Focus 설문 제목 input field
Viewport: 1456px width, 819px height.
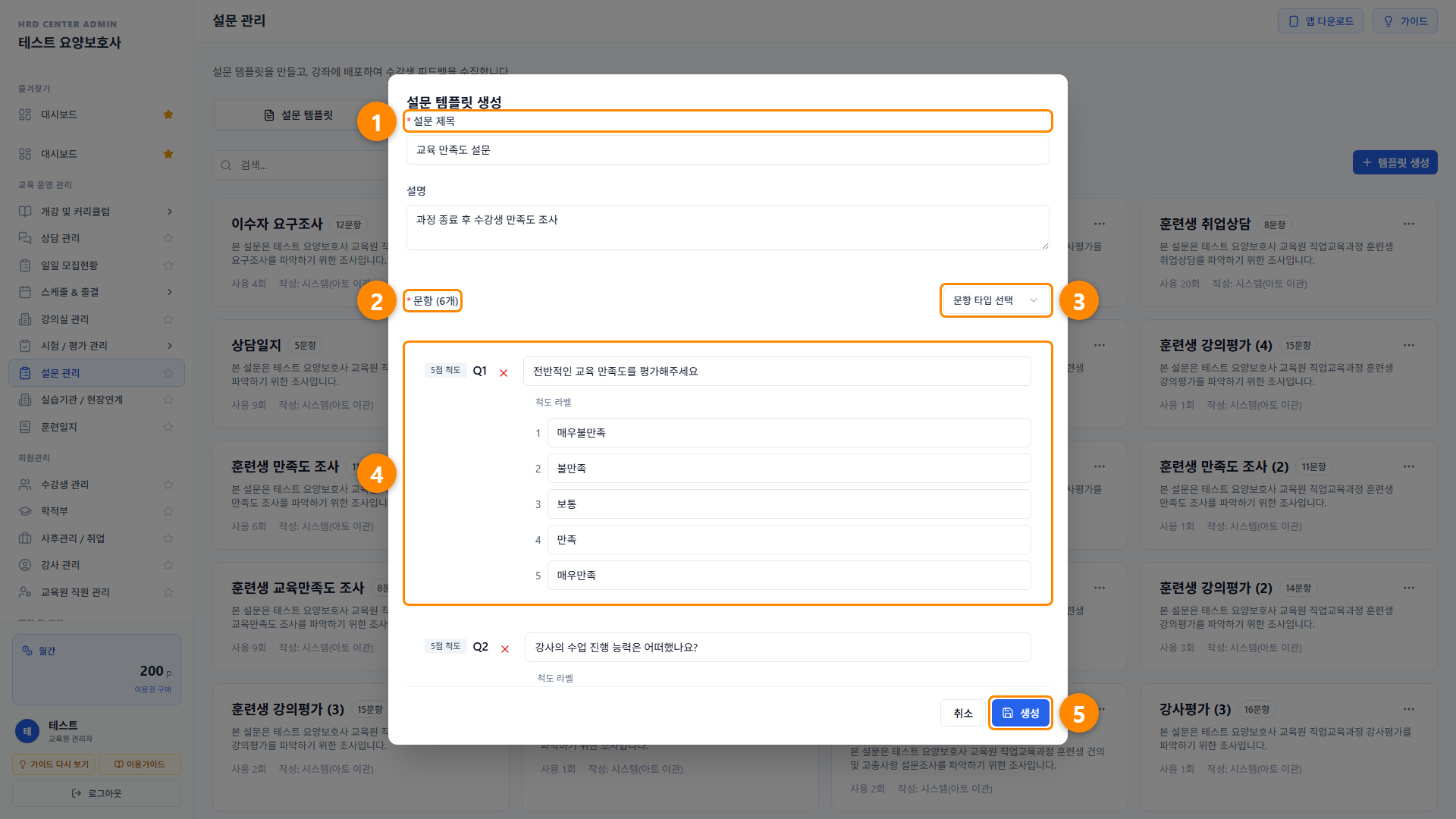(x=727, y=150)
